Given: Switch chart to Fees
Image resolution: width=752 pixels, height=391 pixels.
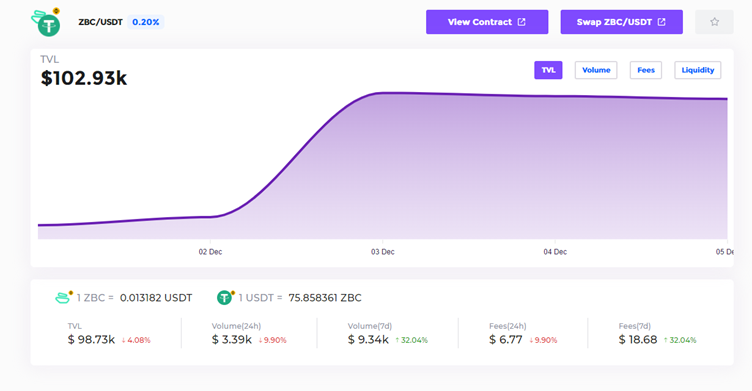Looking at the screenshot, I should (646, 70).
